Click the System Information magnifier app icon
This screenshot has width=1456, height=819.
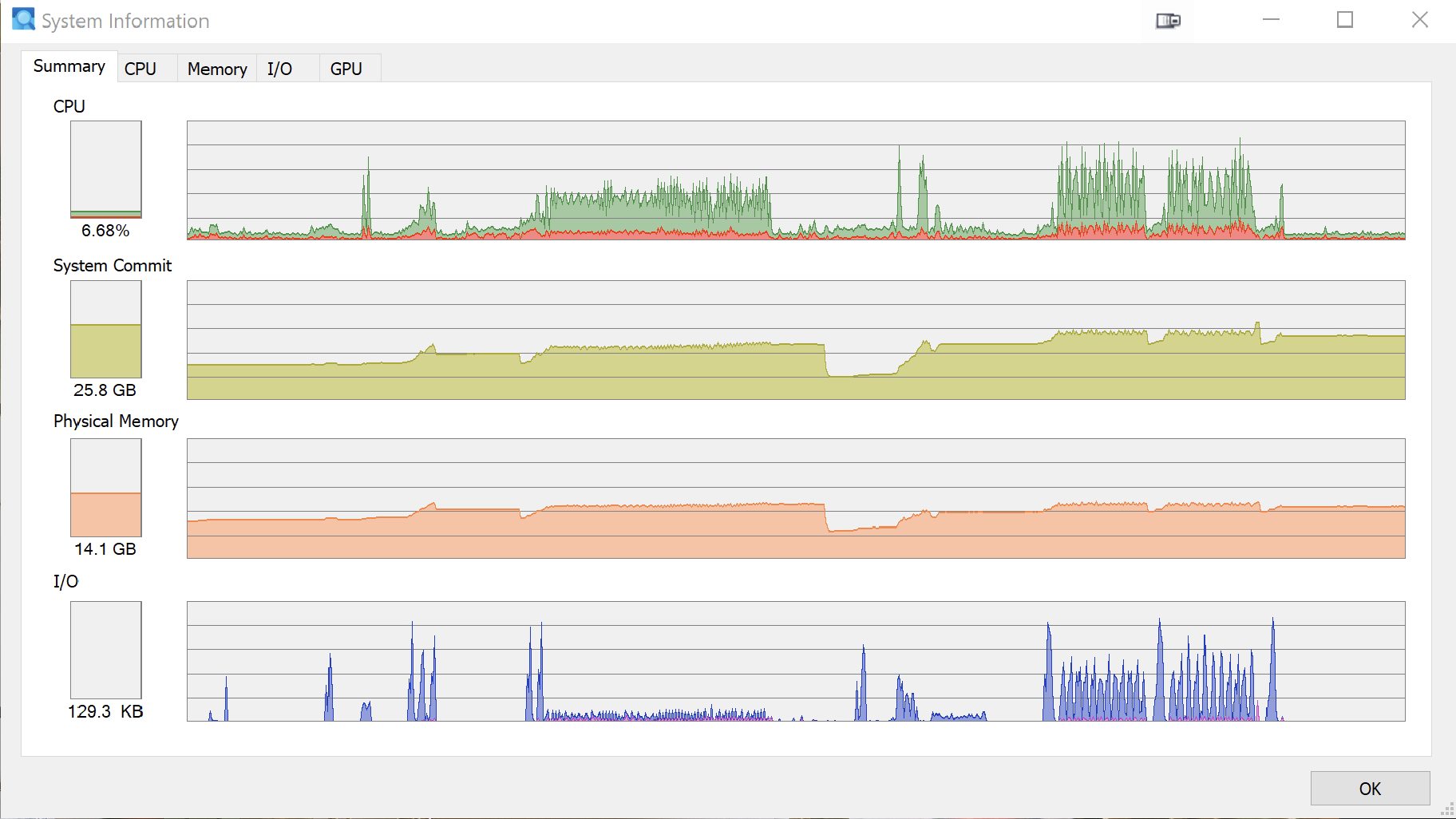click(23, 20)
